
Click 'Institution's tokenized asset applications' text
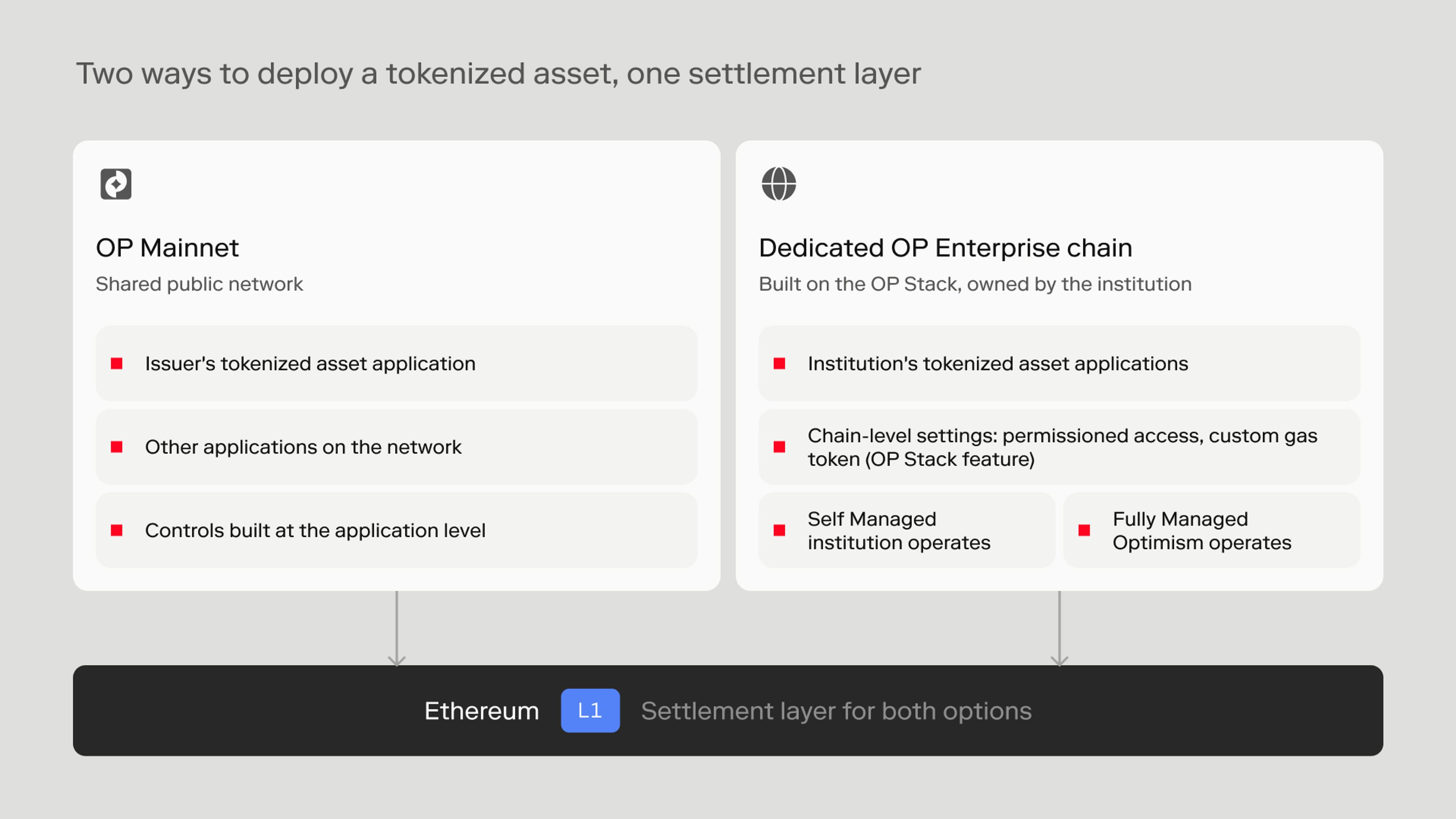(998, 364)
